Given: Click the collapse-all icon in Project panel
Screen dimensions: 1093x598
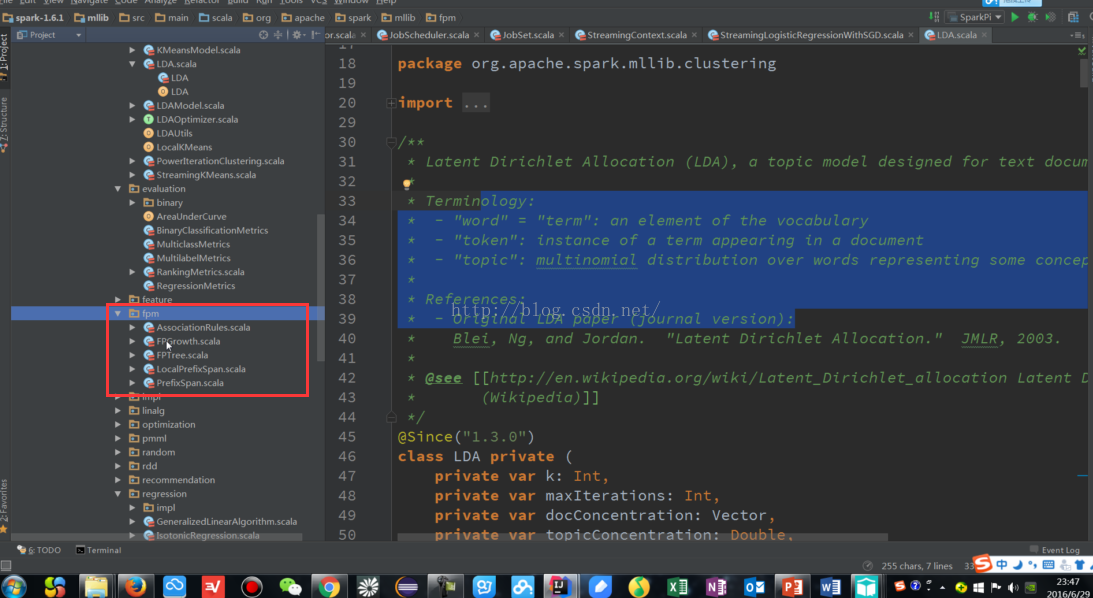Looking at the screenshot, I should (278, 34).
